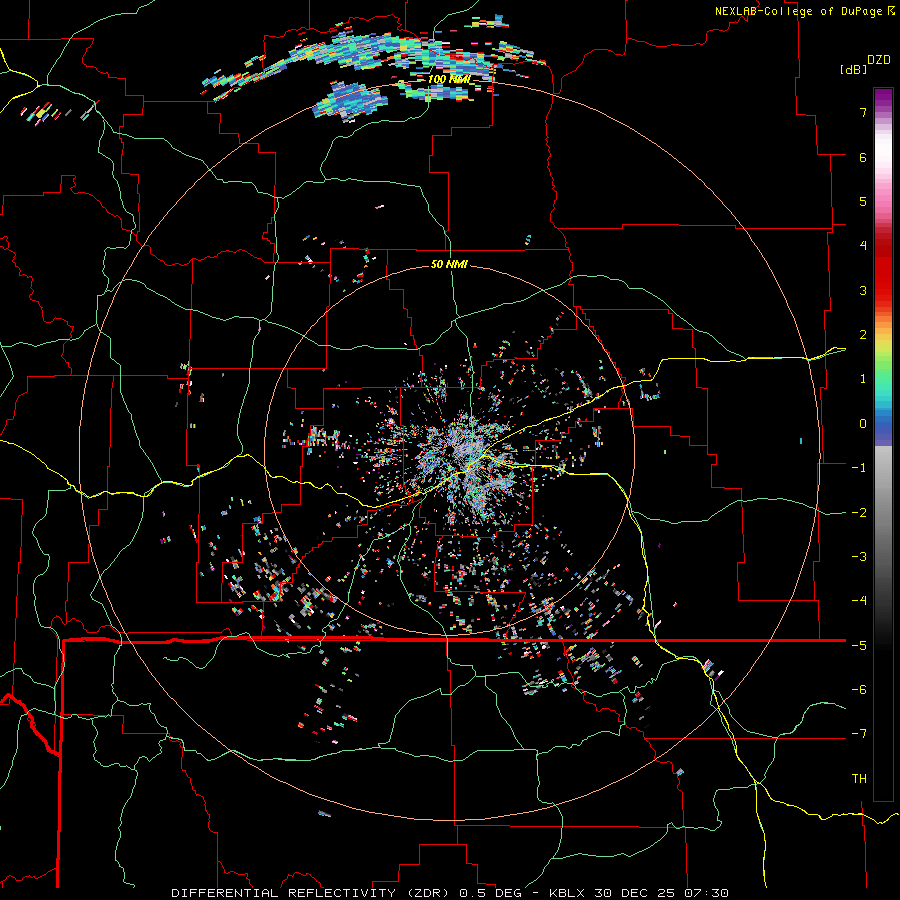
Task: Click the 6 value on the color scale
Action: (863, 157)
